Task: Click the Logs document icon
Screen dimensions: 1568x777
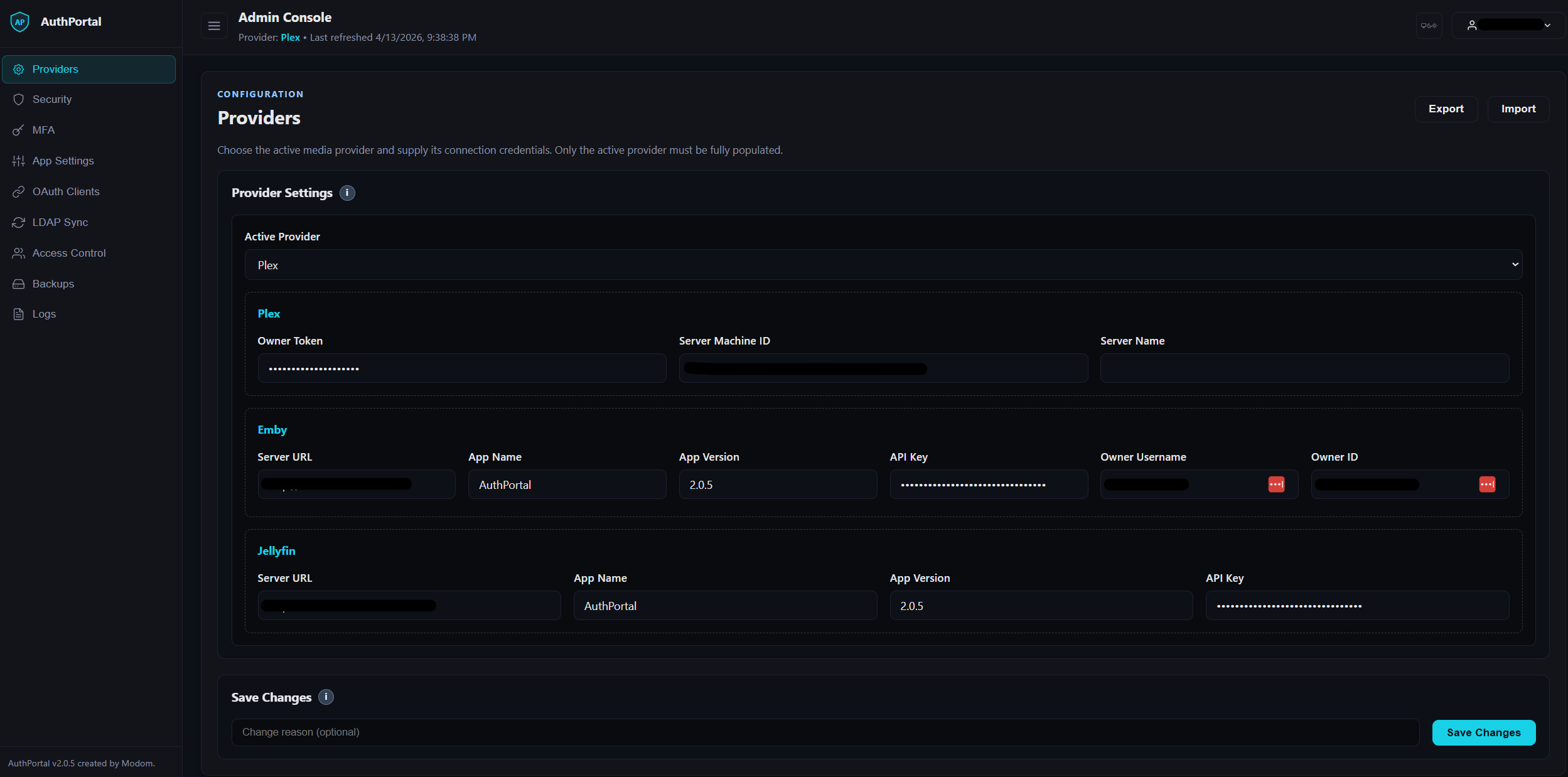Action: click(x=19, y=314)
